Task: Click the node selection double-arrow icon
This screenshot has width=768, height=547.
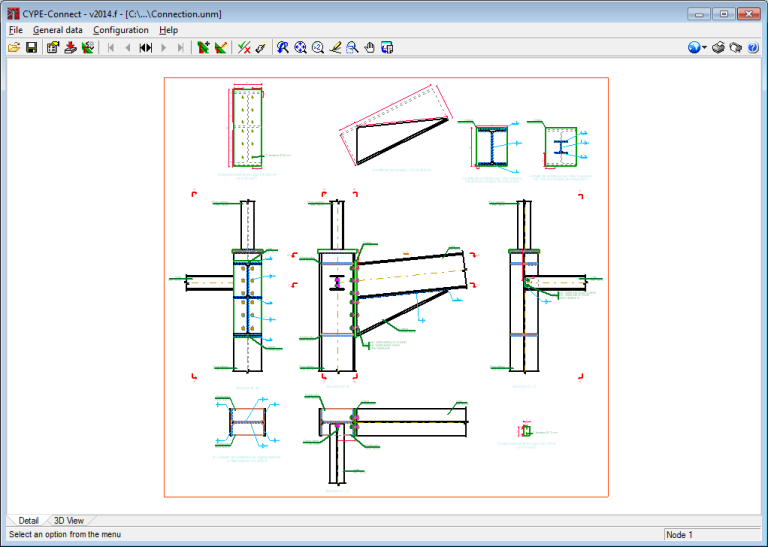Action: pyautogui.click(x=146, y=48)
